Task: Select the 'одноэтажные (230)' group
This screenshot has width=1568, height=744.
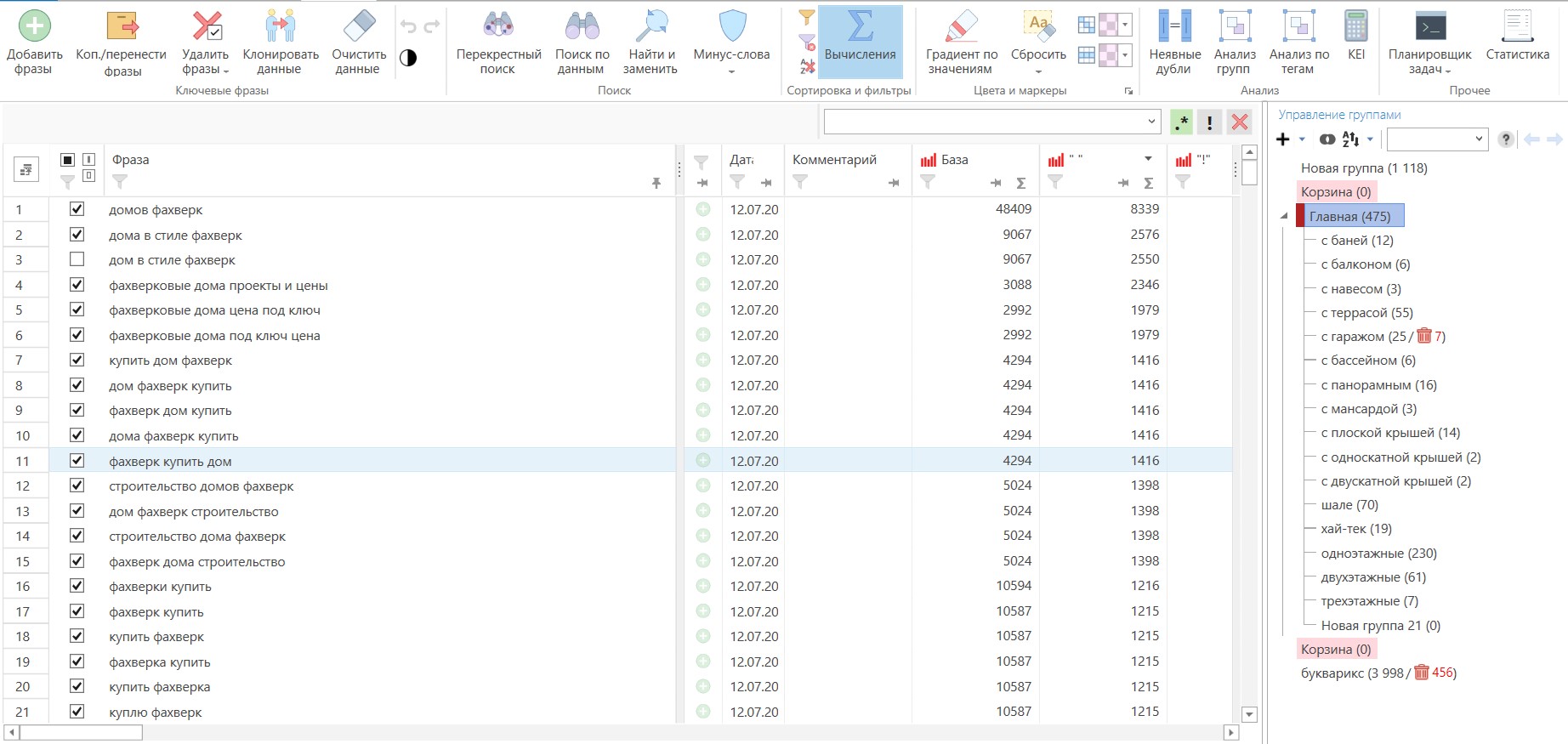Action: [1378, 554]
